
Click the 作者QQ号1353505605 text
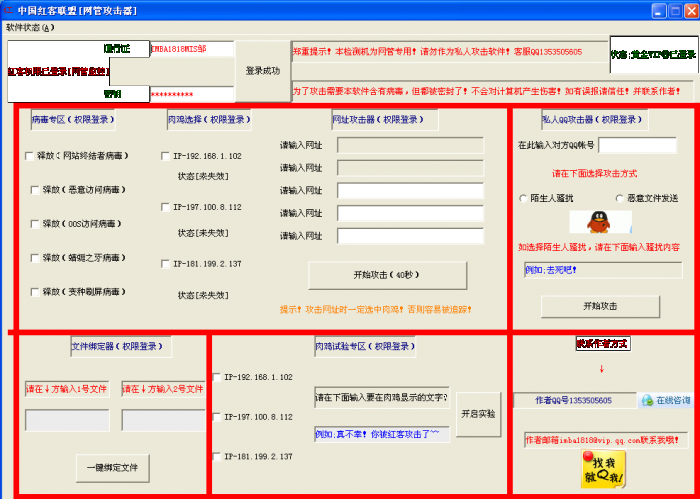click(x=574, y=401)
